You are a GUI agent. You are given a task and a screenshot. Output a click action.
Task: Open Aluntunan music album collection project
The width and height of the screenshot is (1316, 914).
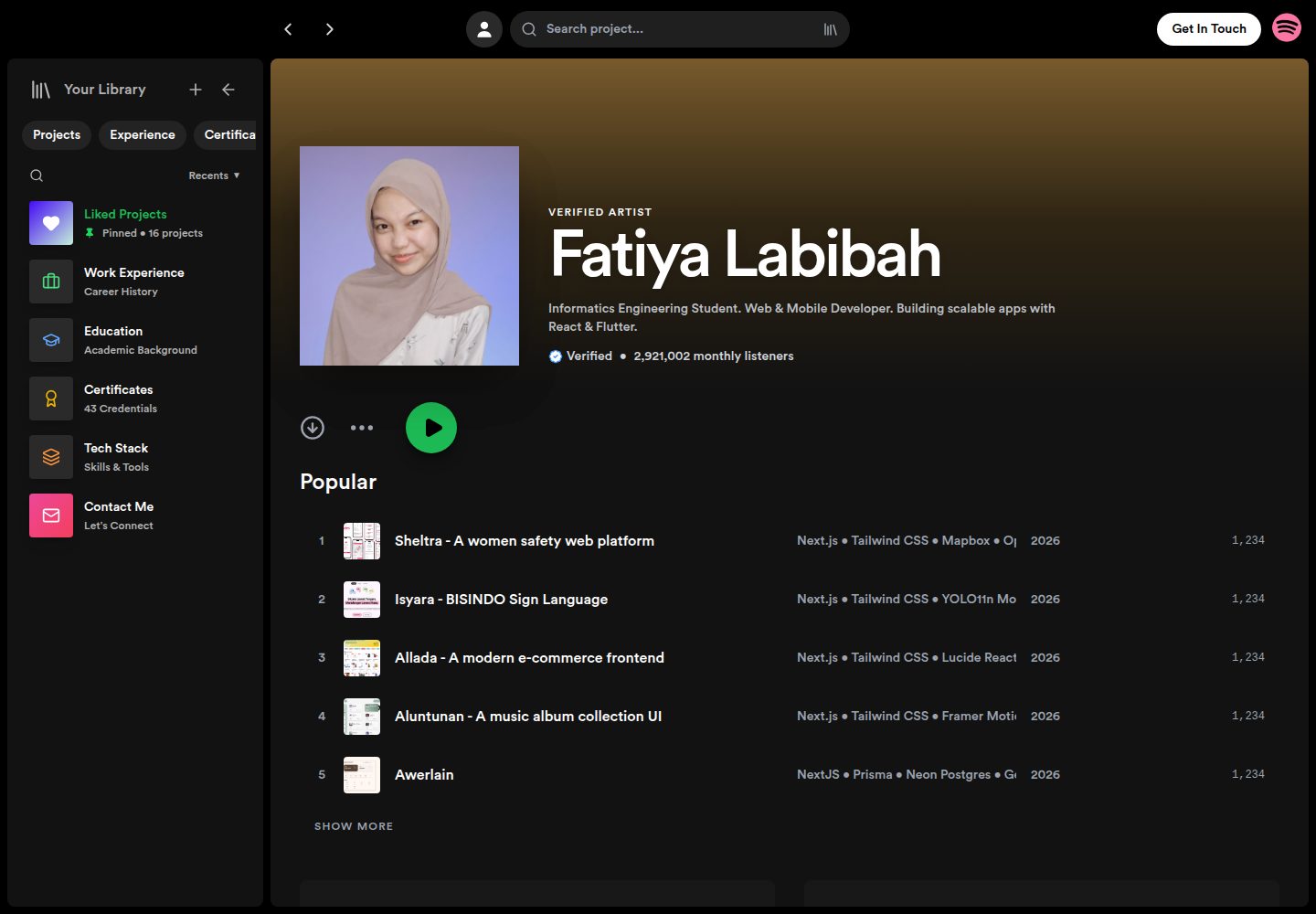pyautogui.click(x=790, y=717)
